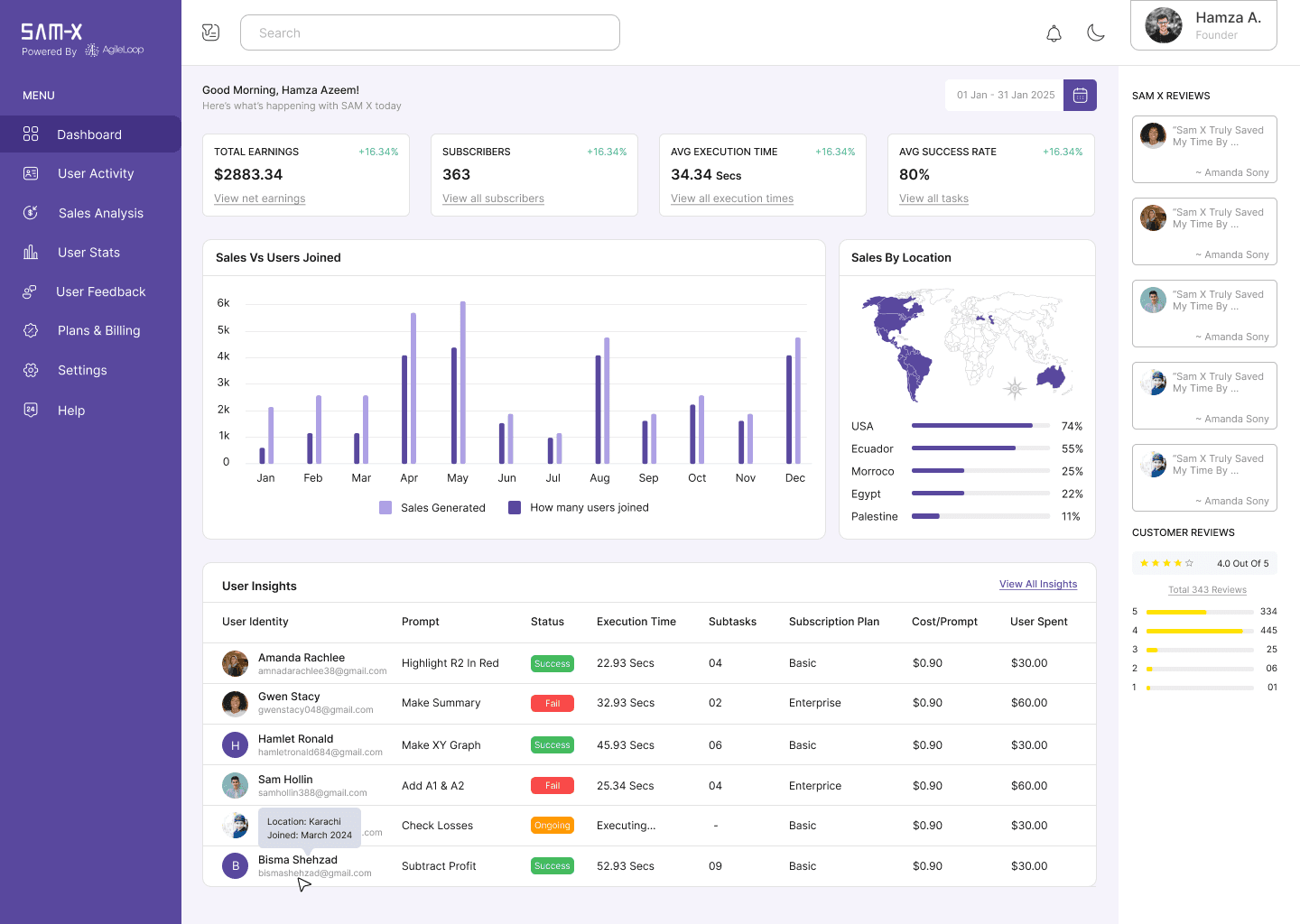Open notifications bell icon
This screenshot has width=1300, height=924.
click(x=1054, y=33)
